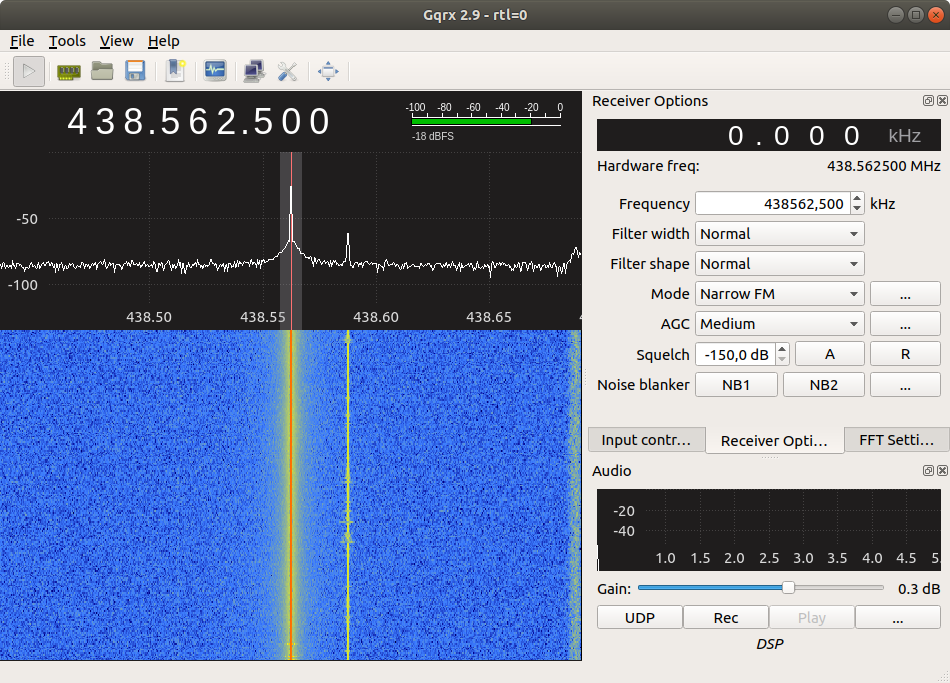Click the 438.50 frequency axis label
Image resolution: width=950 pixels, height=683 pixels.
[x=148, y=317]
